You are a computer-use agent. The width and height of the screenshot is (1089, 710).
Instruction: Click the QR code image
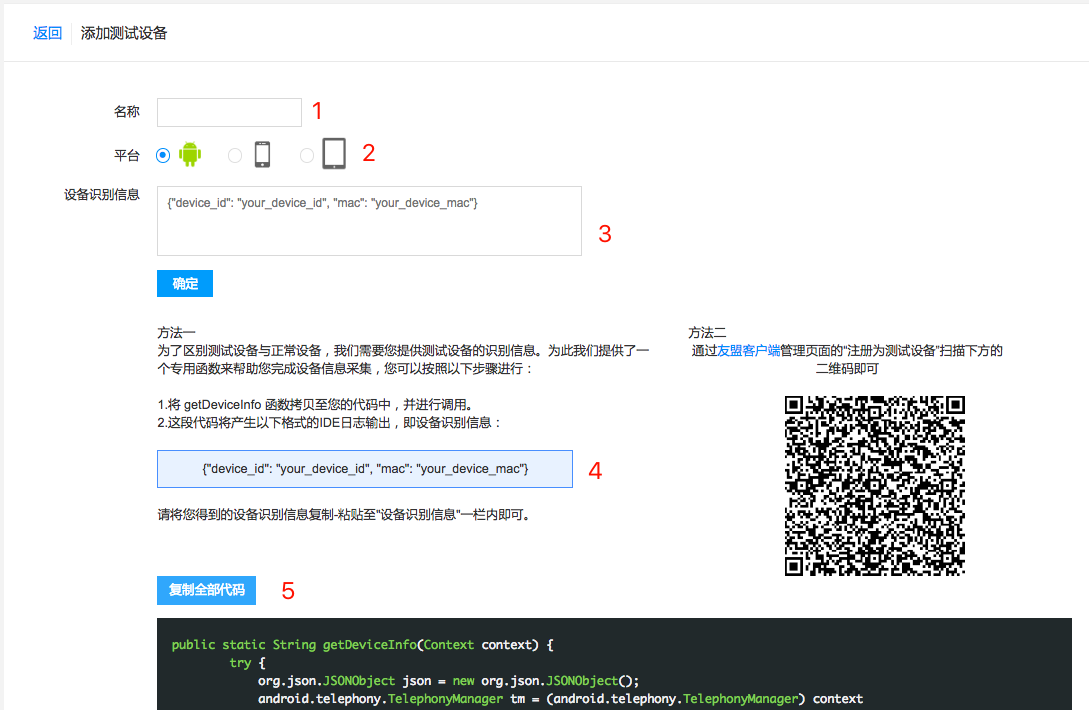pos(874,486)
